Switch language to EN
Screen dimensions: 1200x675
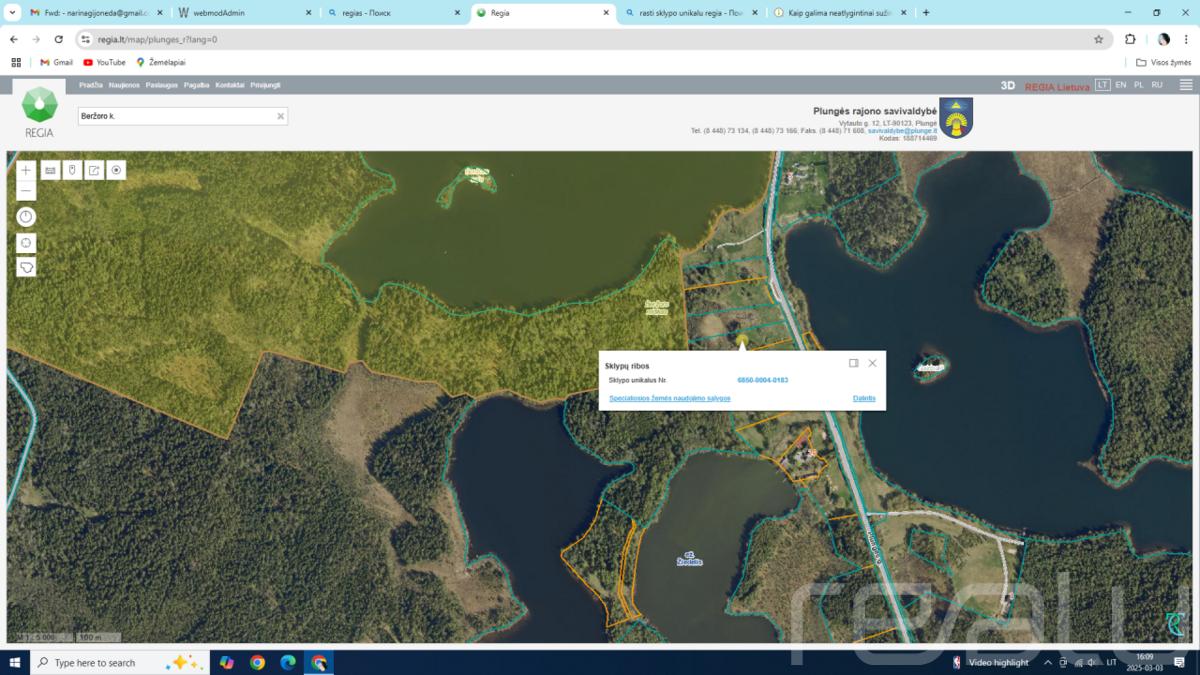click(1121, 85)
